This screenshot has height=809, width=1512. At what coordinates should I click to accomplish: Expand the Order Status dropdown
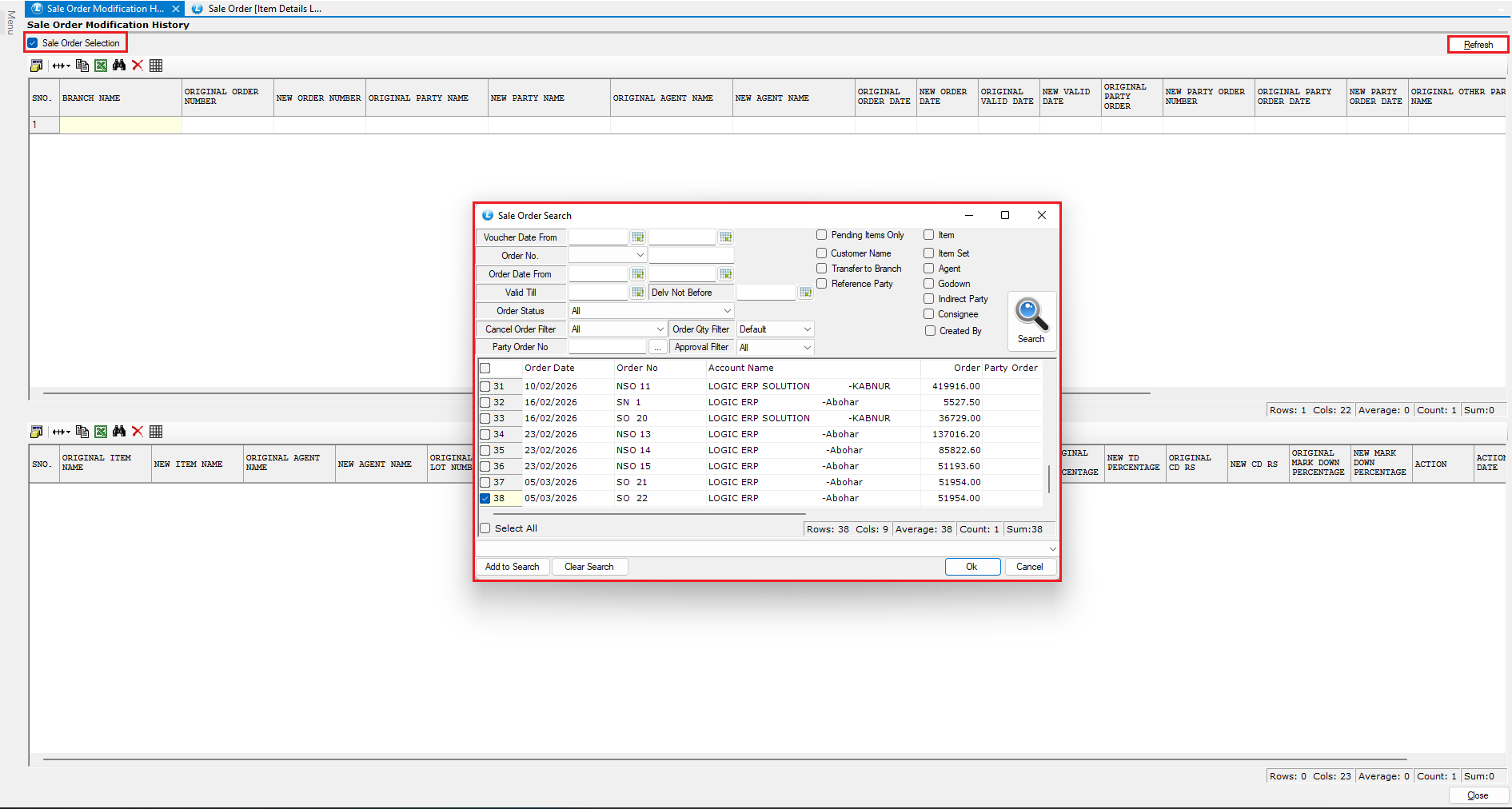pyautogui.click(x=727, y=311)
